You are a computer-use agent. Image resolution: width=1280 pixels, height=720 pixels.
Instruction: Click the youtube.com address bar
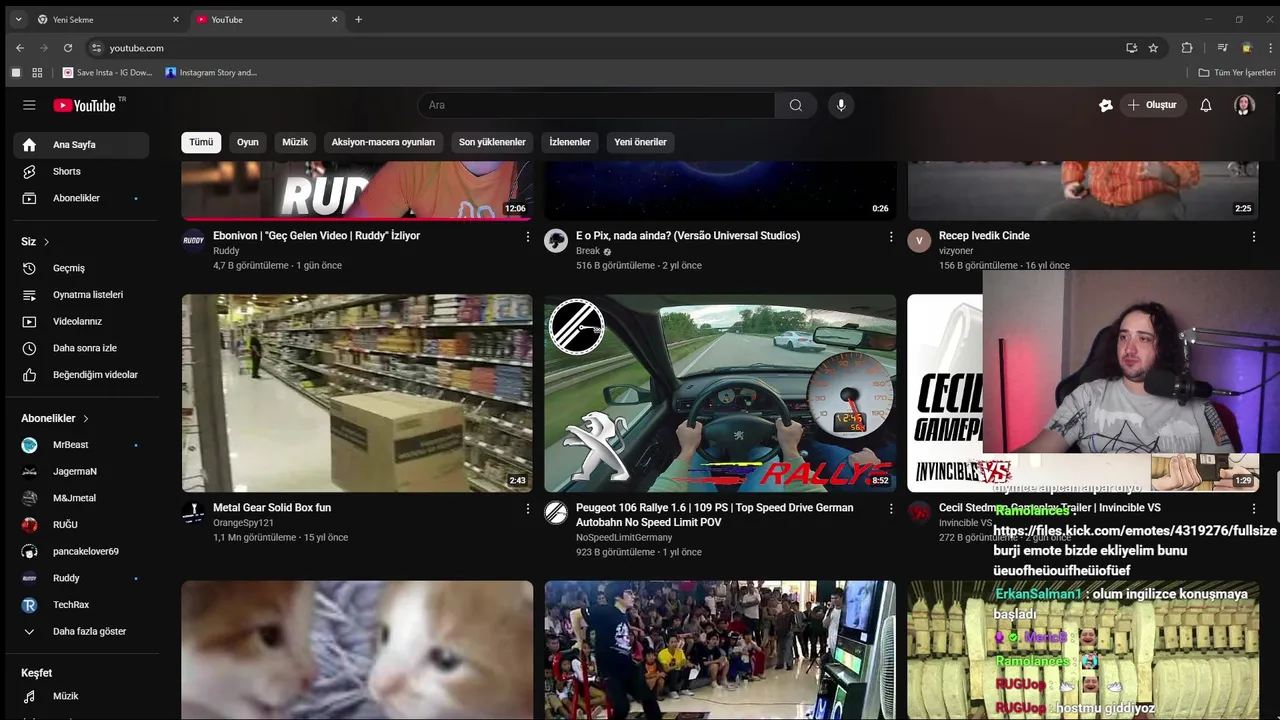click(x=600, y=48)
